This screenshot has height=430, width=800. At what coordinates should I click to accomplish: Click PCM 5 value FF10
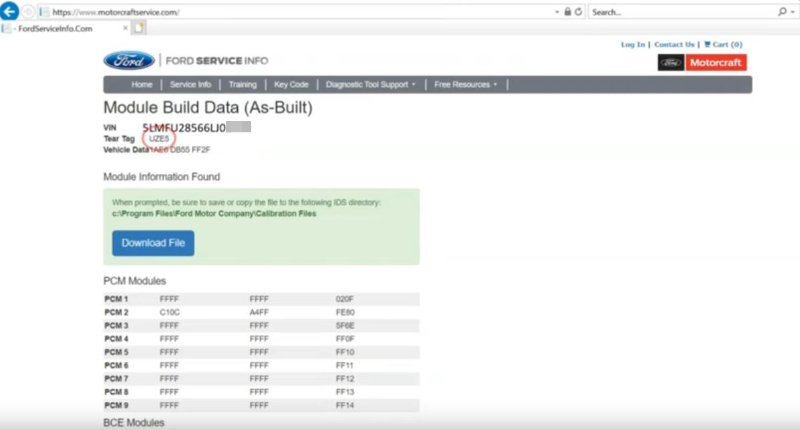click(x=345, y=352)
